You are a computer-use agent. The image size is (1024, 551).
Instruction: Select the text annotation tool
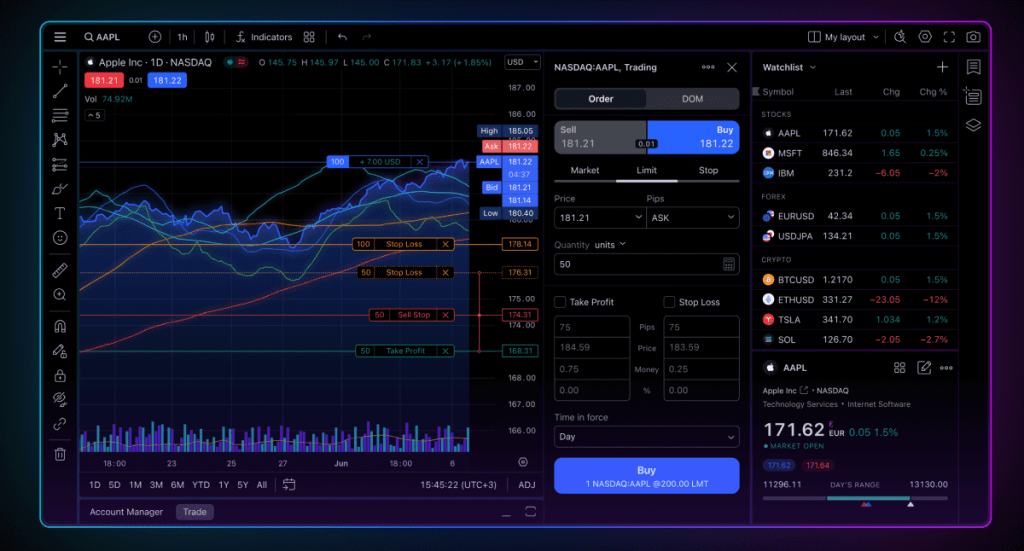tap(60, 213)
